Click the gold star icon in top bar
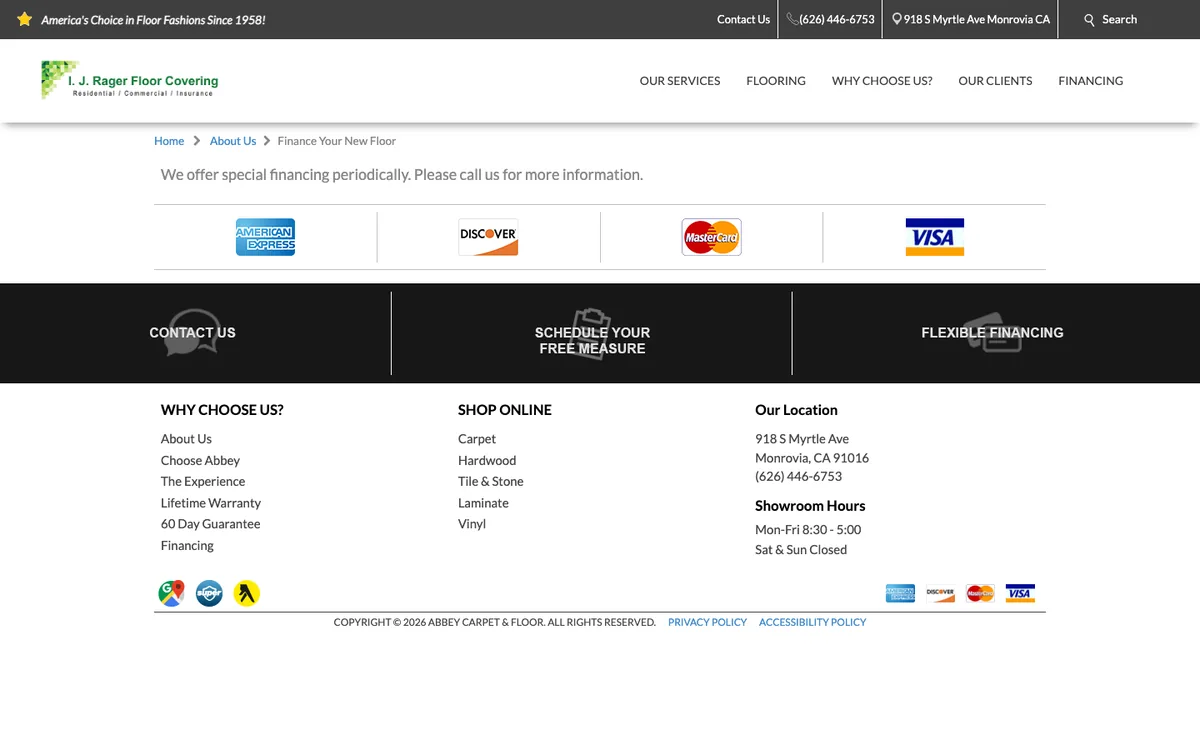 (x=25, y=19)
